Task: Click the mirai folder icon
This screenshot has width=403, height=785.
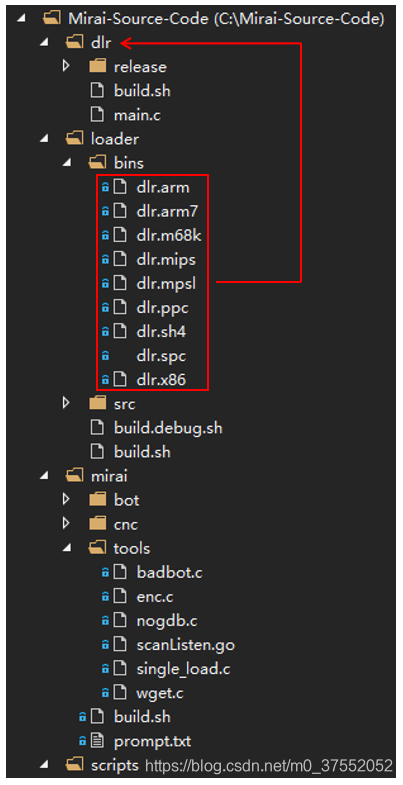Action: click(75, 476)
